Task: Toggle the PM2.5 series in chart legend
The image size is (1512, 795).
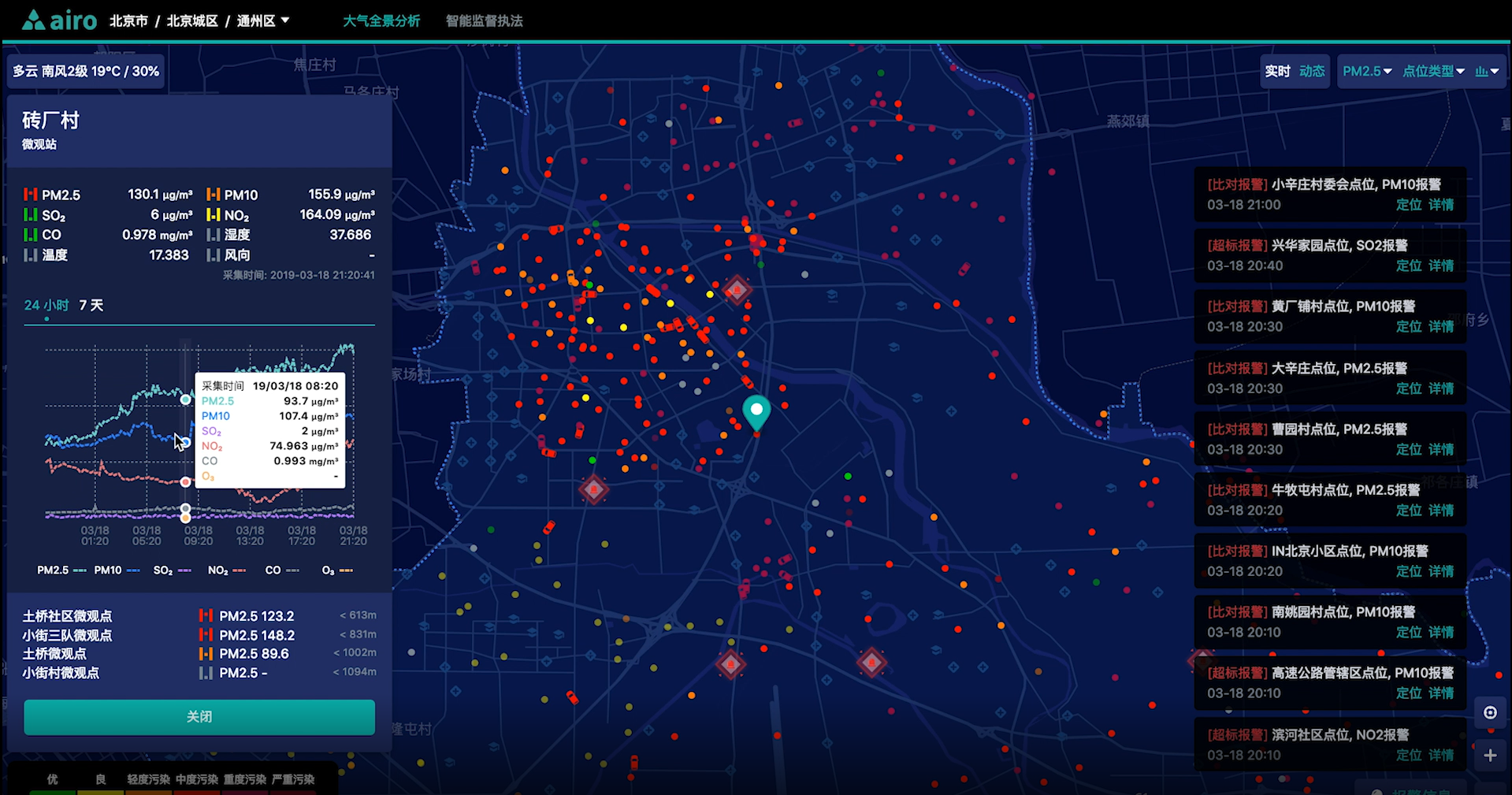Action: coord(61,570)
